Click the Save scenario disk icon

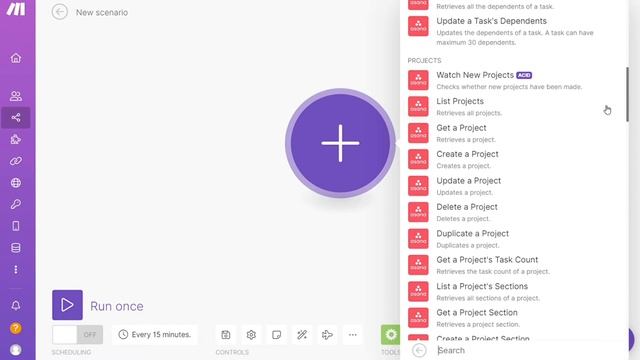226,335
